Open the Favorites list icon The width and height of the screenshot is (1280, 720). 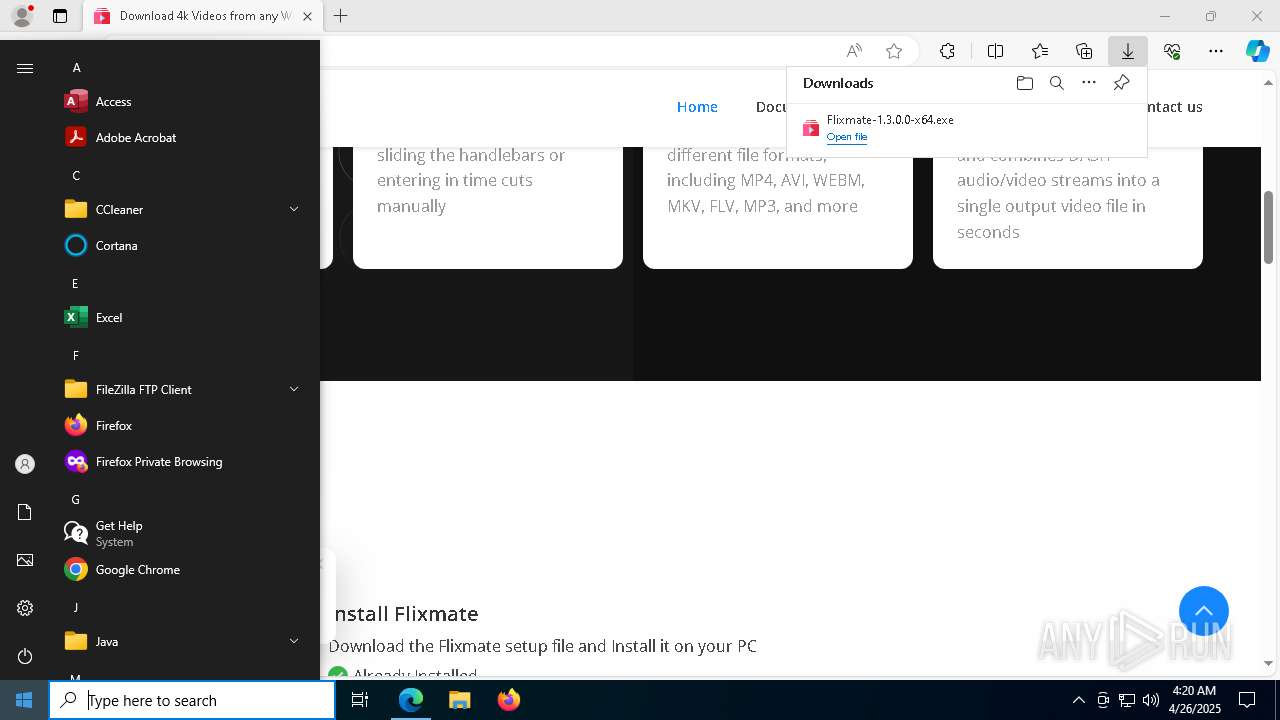click(1040, 51)
